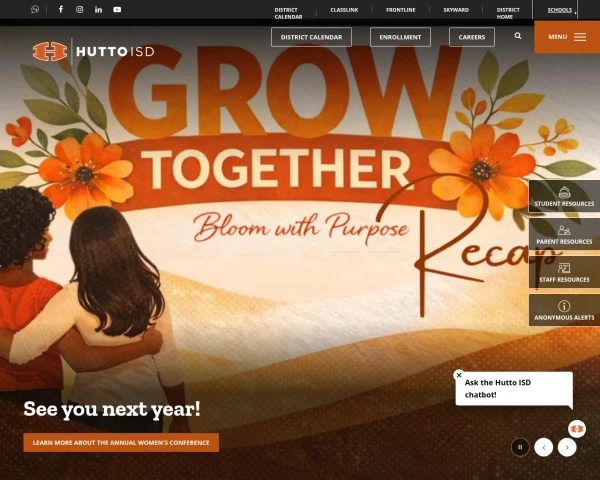Open the Hutto ISD chatbot icon
600x480 pixels.
click(x=577, y=429)
